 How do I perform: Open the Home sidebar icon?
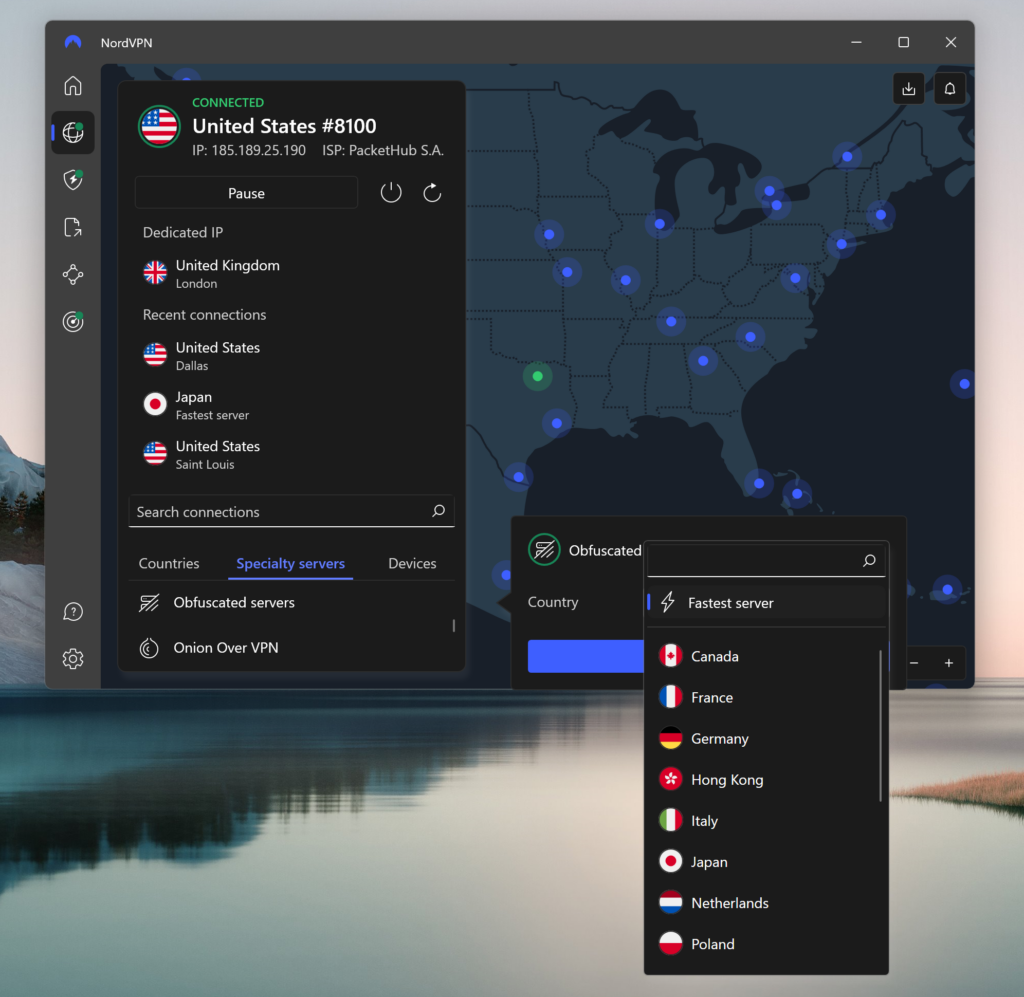[72, 86]
